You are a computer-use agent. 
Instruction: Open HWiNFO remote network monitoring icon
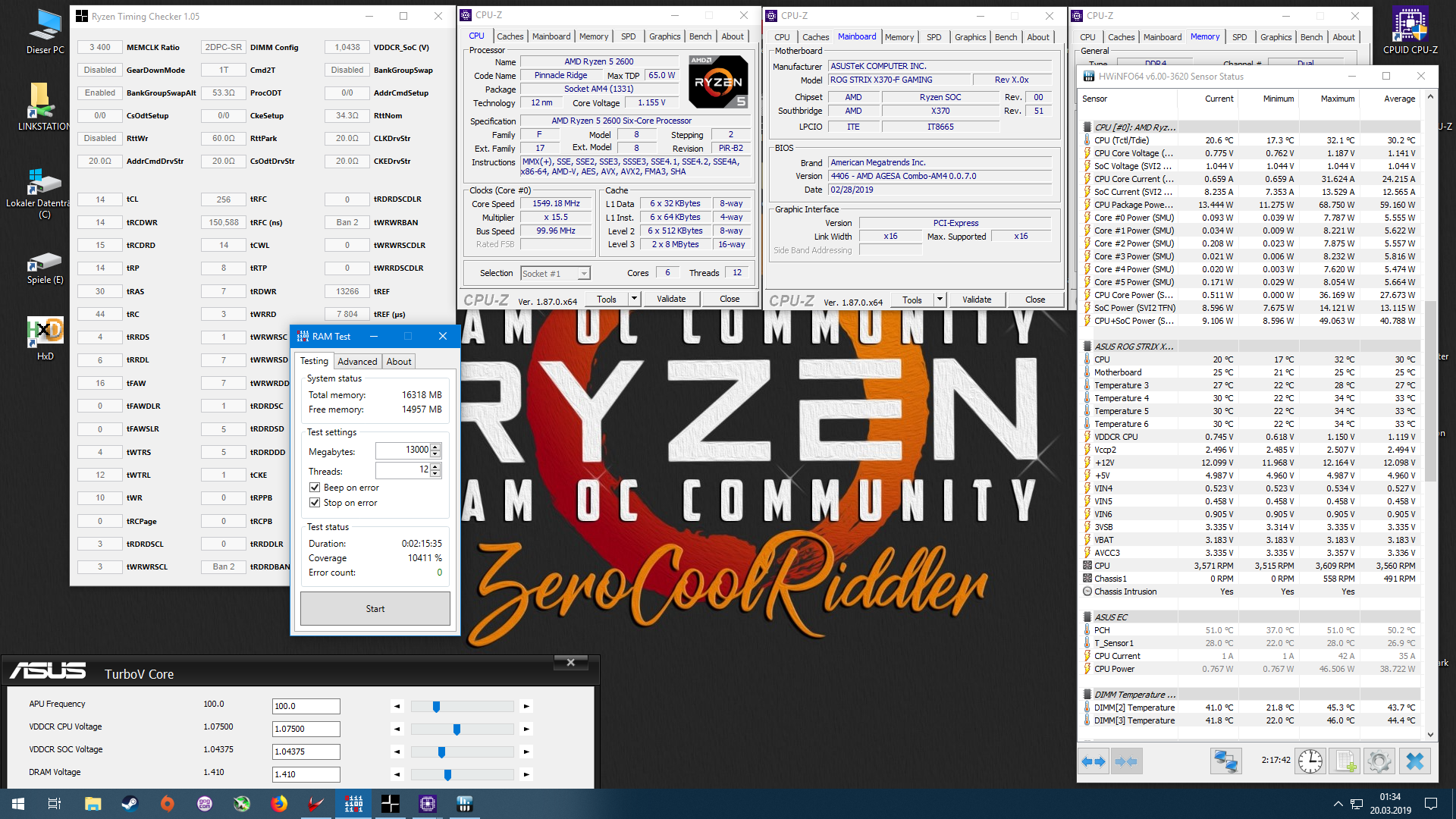[x=1225, y=761]
